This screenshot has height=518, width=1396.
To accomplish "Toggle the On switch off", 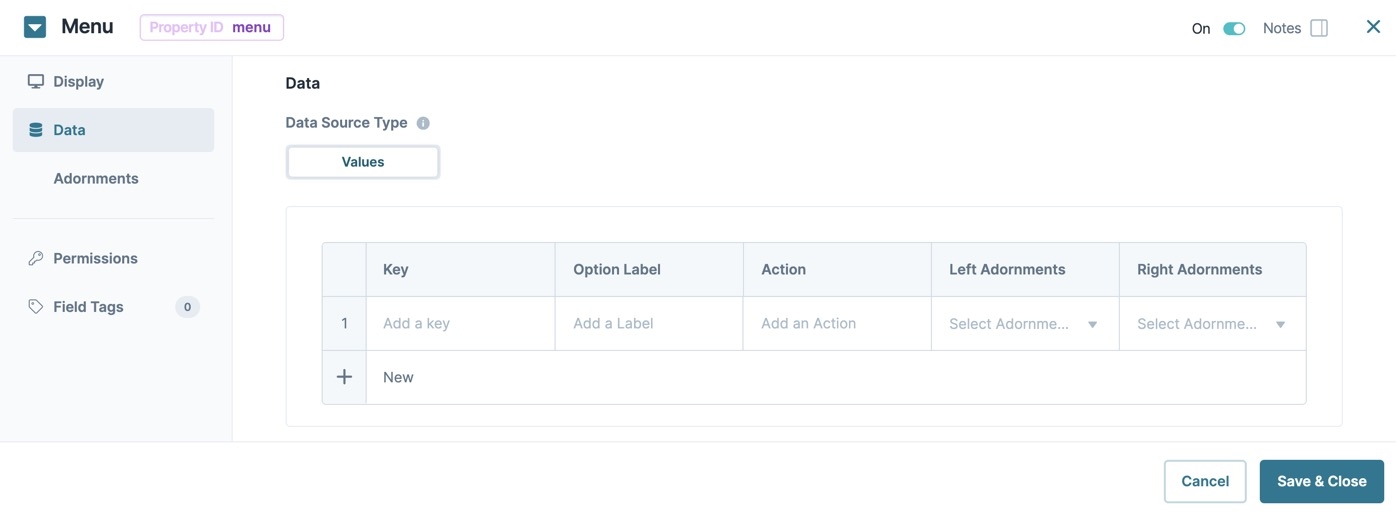I will [1234, 29].
